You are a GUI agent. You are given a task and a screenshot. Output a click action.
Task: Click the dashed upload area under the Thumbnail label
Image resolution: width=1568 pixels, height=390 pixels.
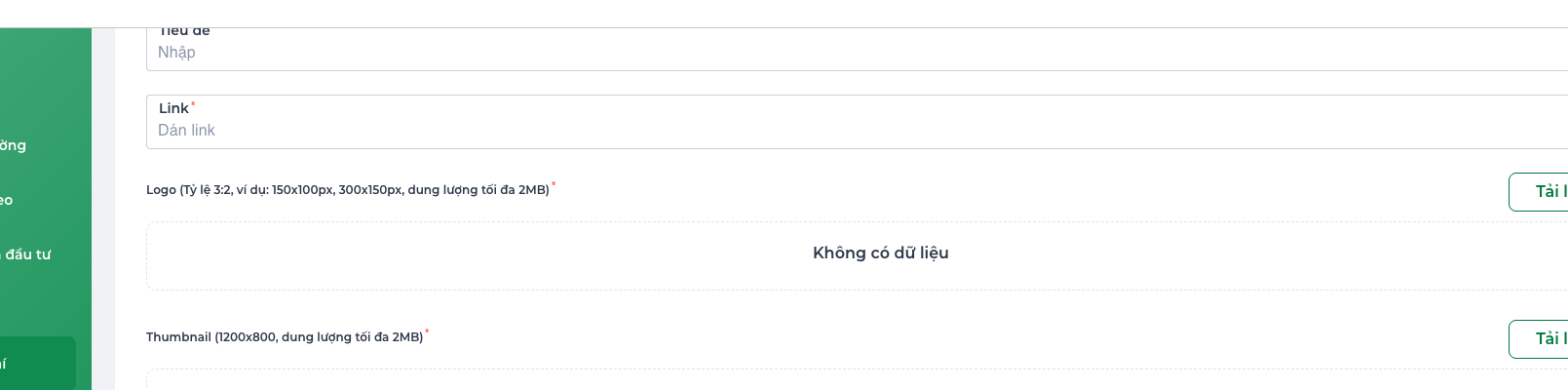click(858, 380)
